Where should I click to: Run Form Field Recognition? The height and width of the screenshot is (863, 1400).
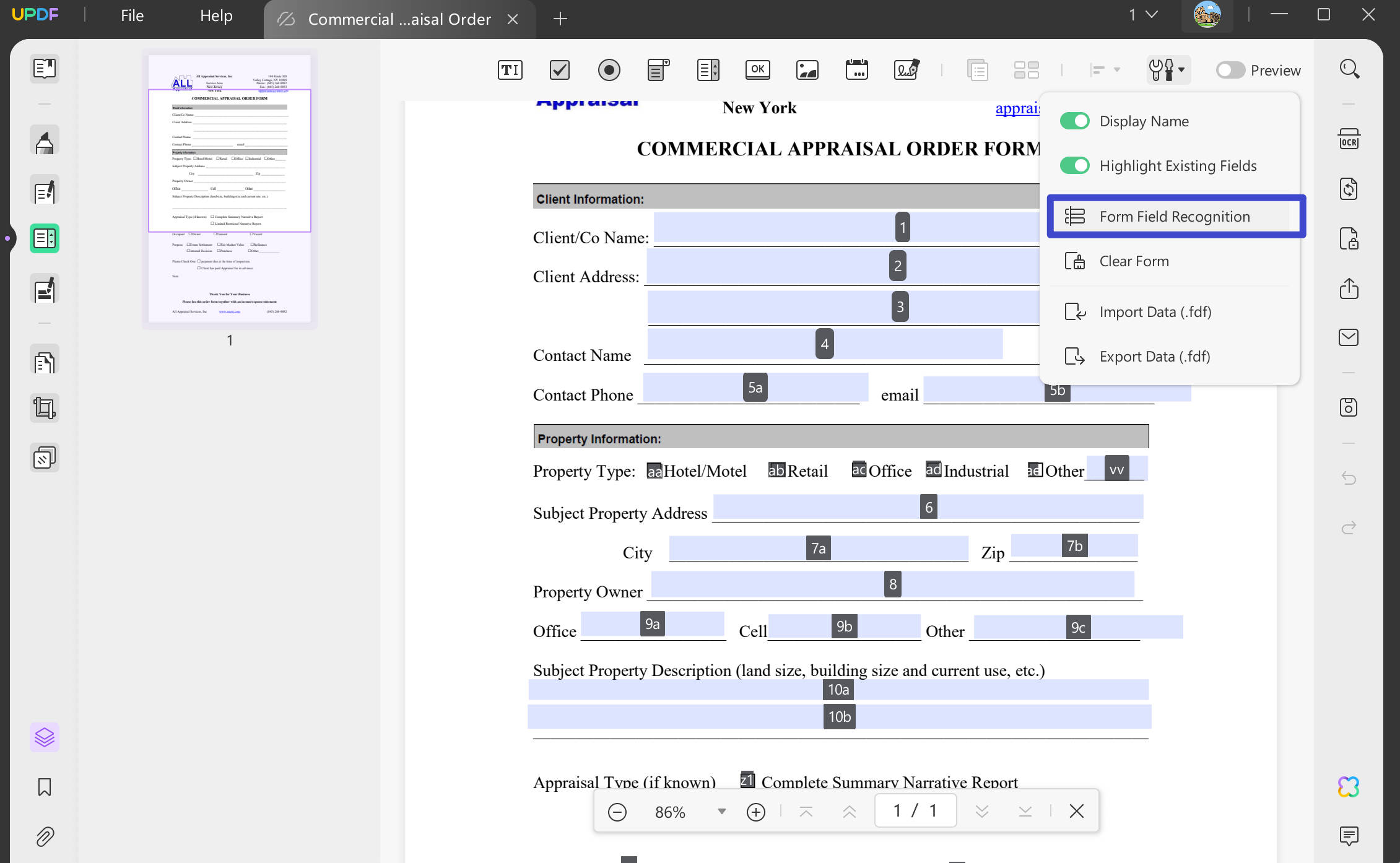[1175, 217]
